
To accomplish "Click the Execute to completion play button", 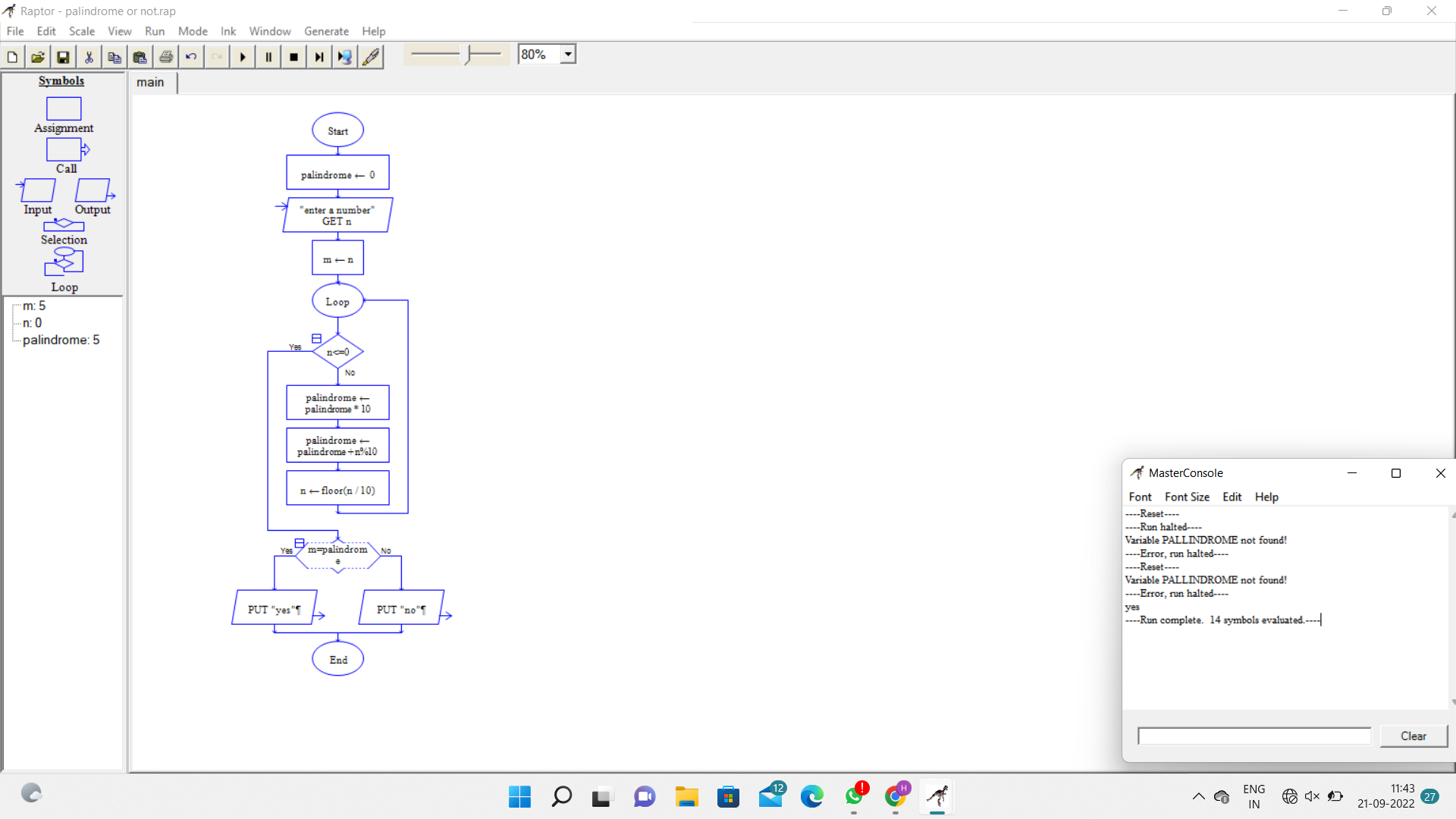I will coord(243,57).
